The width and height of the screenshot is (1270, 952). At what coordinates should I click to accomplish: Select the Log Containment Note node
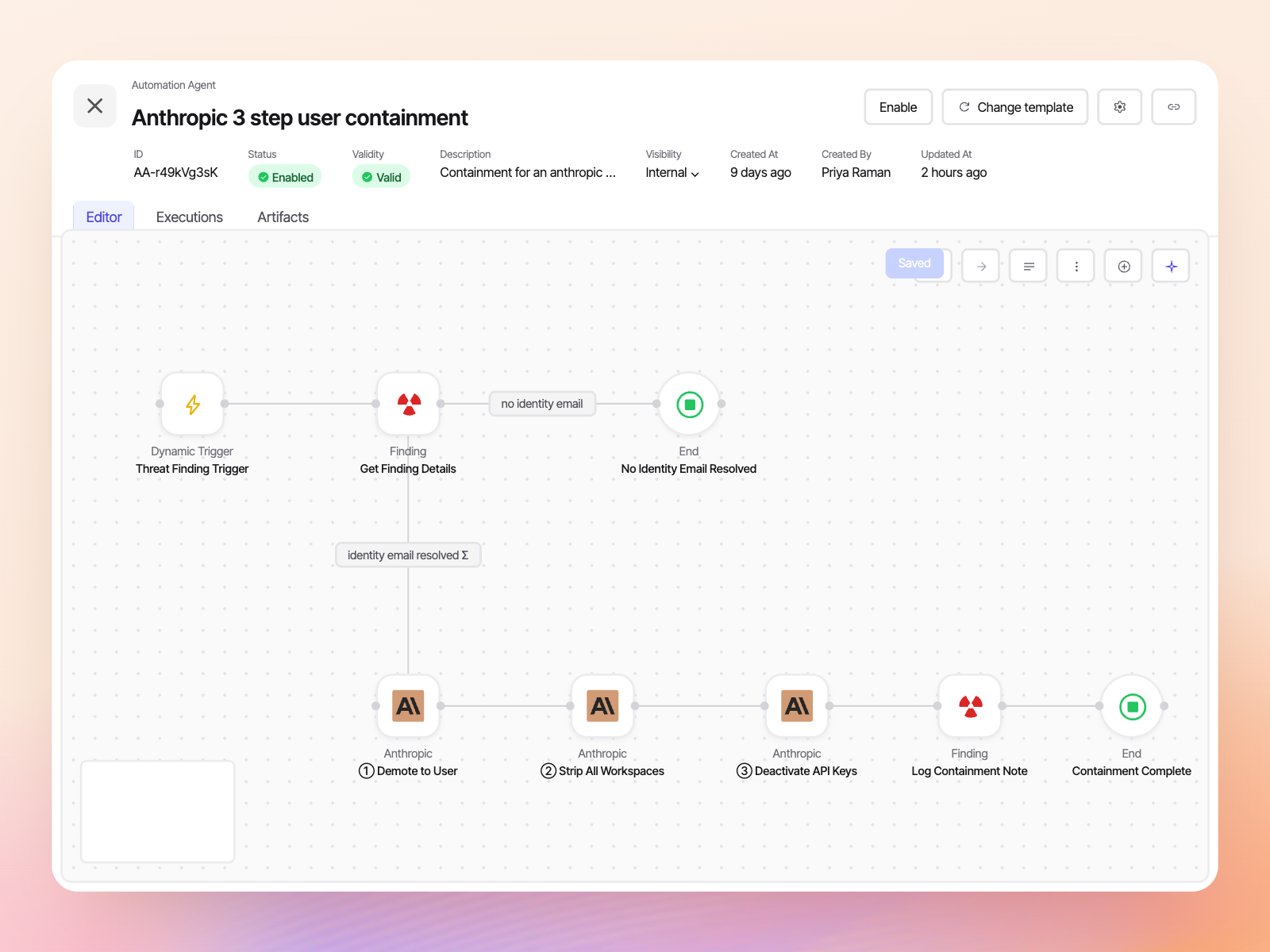coord(970,706)
